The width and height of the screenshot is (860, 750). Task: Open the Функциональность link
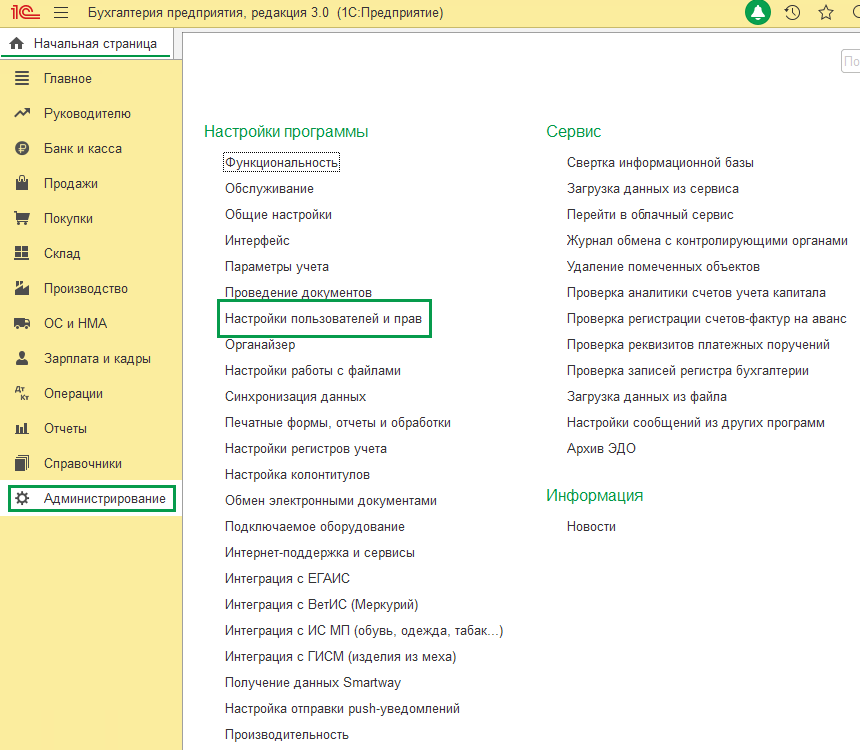(x=281, y=162)
